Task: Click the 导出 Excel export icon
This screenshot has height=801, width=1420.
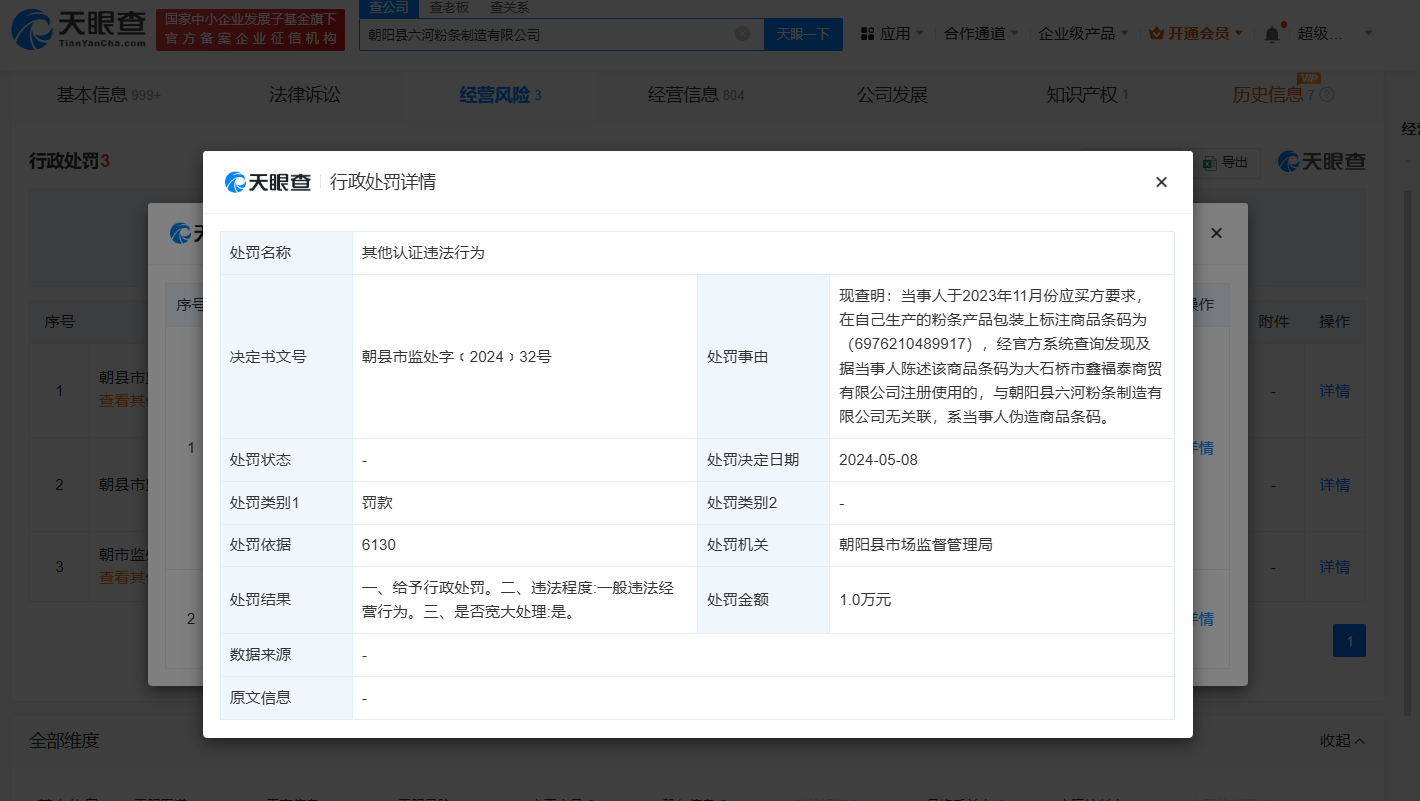Action: tap(1209, 162)
